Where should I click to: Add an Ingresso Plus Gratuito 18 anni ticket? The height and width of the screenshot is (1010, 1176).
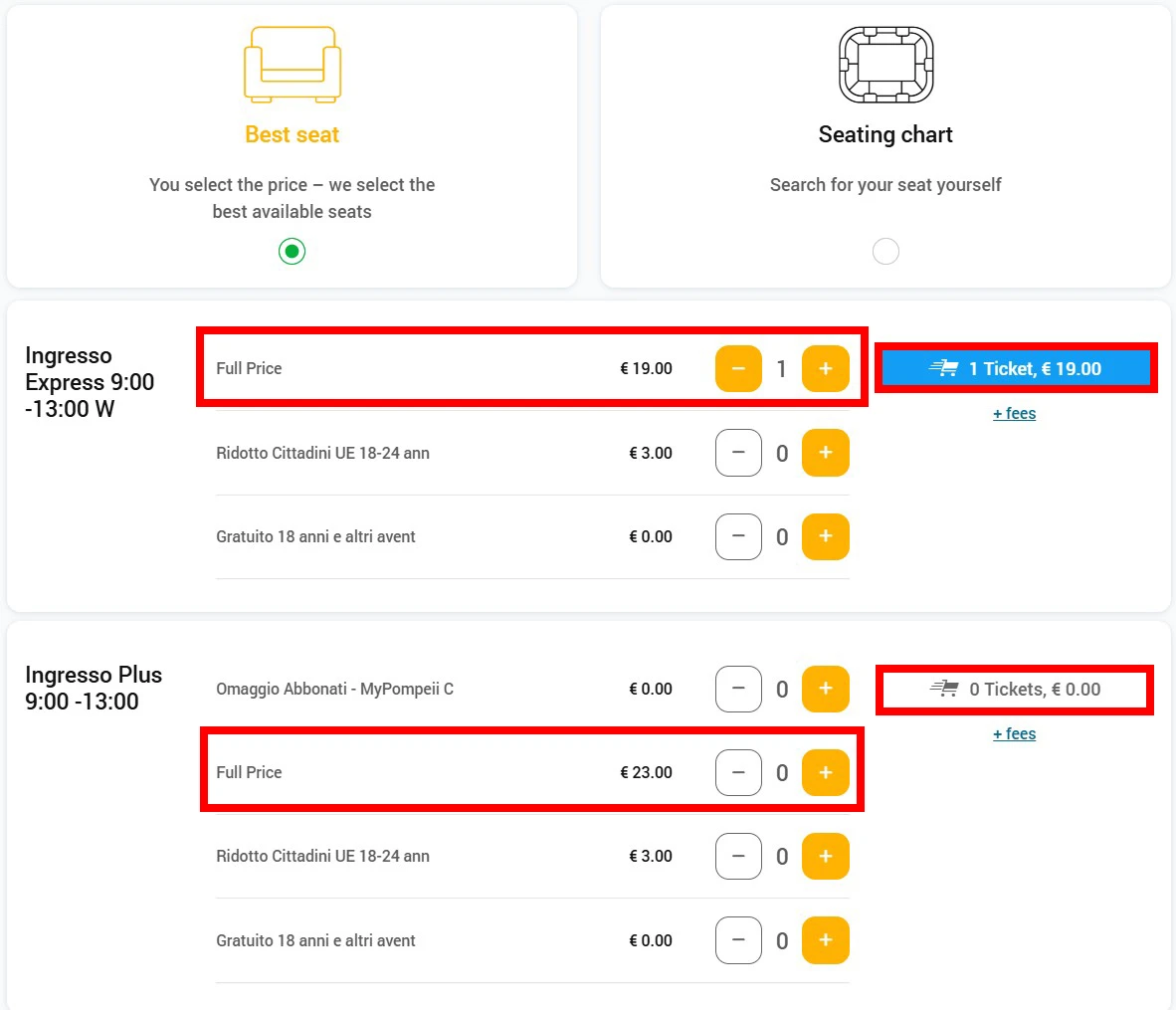pyautogui.click(x=825, y=941)
